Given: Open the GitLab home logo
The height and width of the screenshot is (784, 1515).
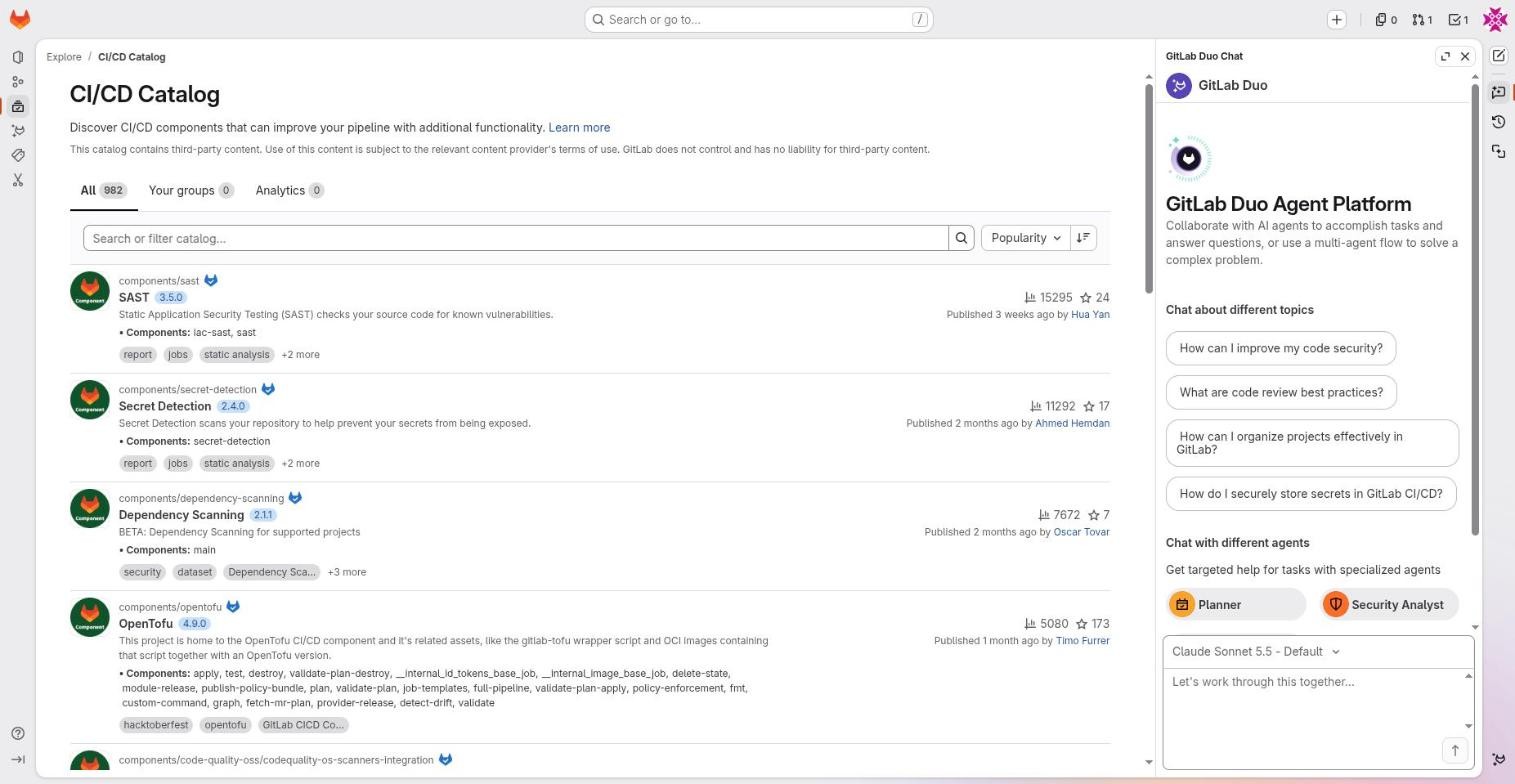Looking at the screenshot, I should (x=19, y=19).
